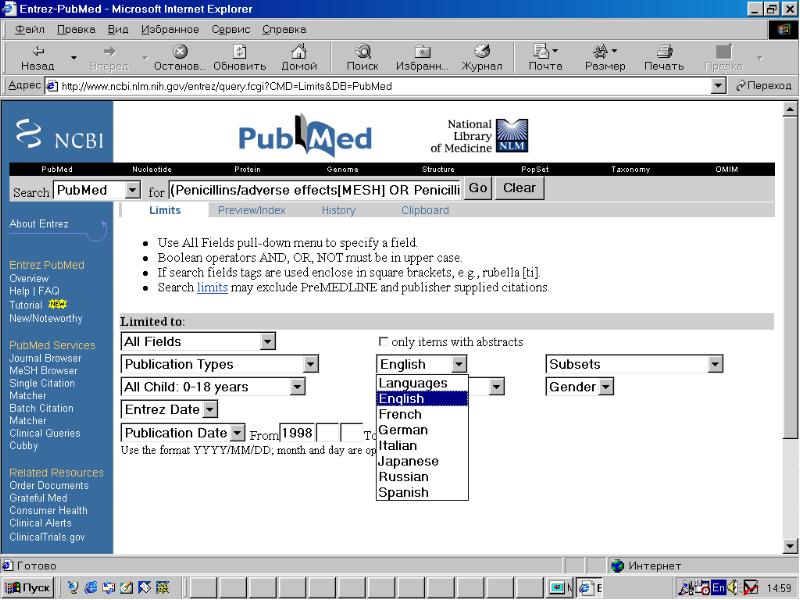Click the OMIM database link in black bar

[727, 169]
